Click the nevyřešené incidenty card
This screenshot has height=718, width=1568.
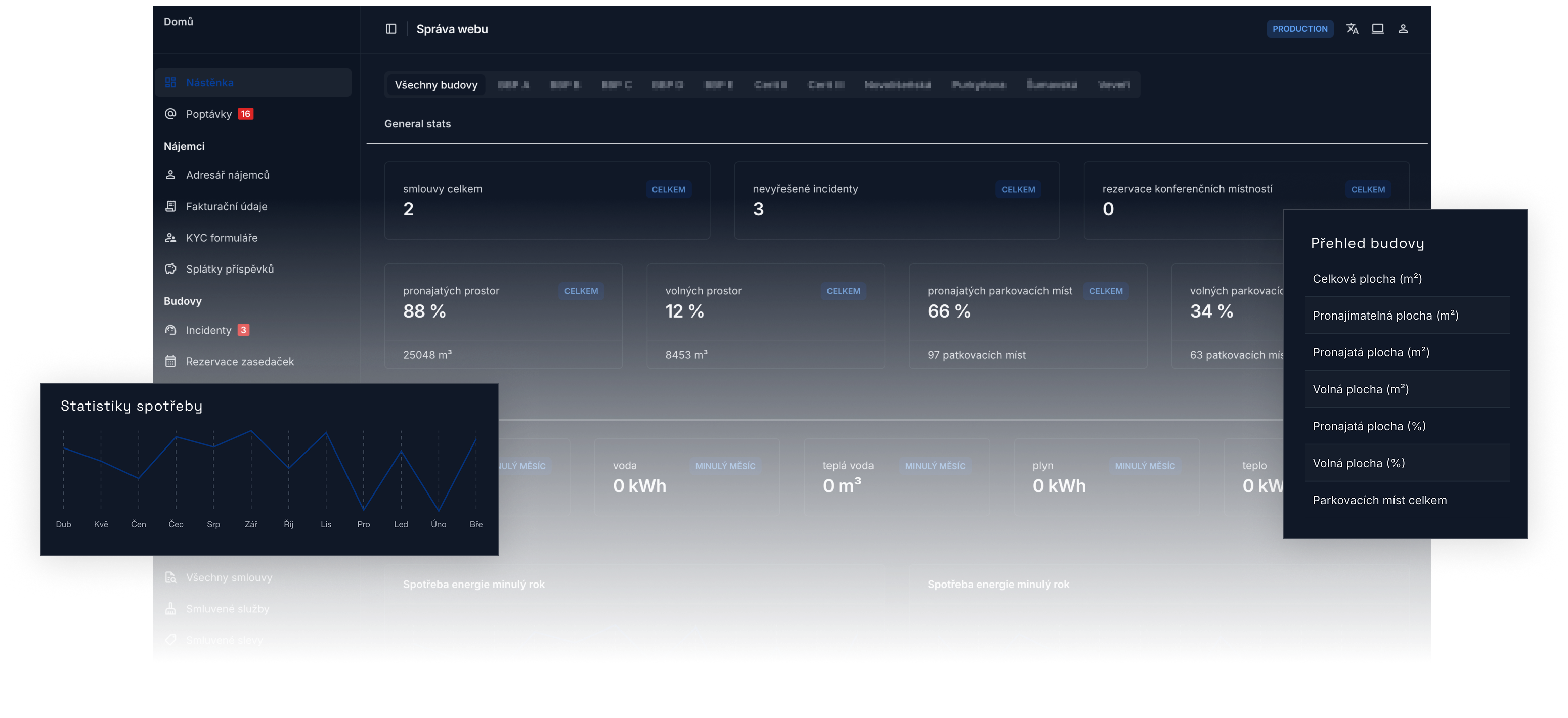[x=897, y=200]
